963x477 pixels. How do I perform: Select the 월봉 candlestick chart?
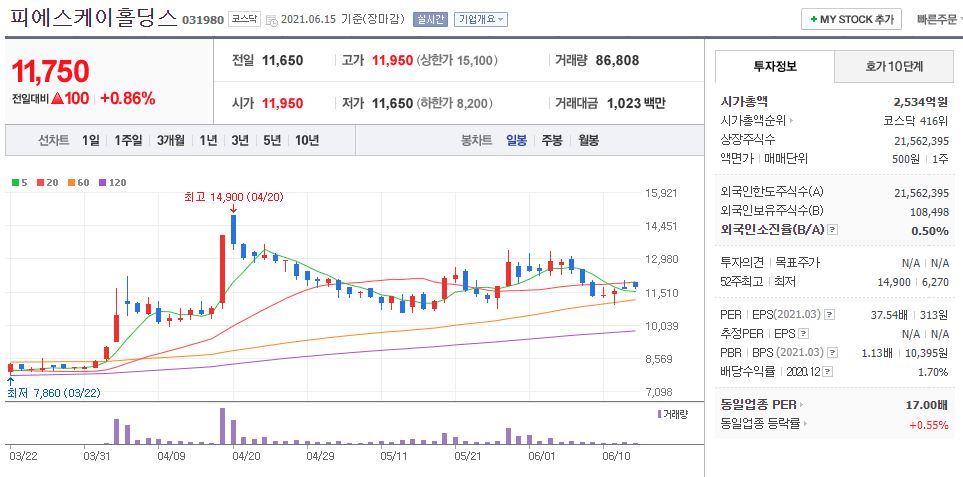588,141
